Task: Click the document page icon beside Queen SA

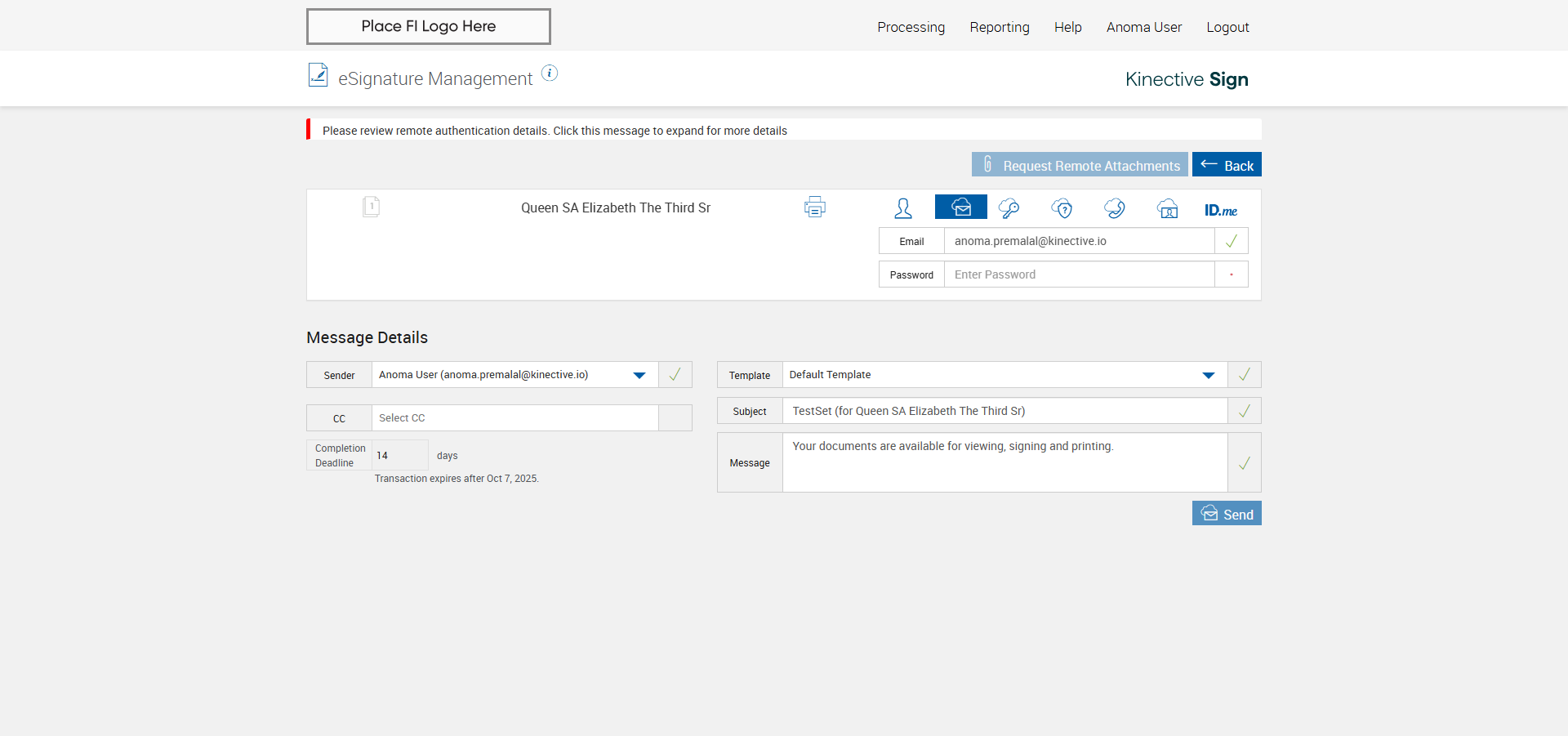Action: tap(371, 207)
